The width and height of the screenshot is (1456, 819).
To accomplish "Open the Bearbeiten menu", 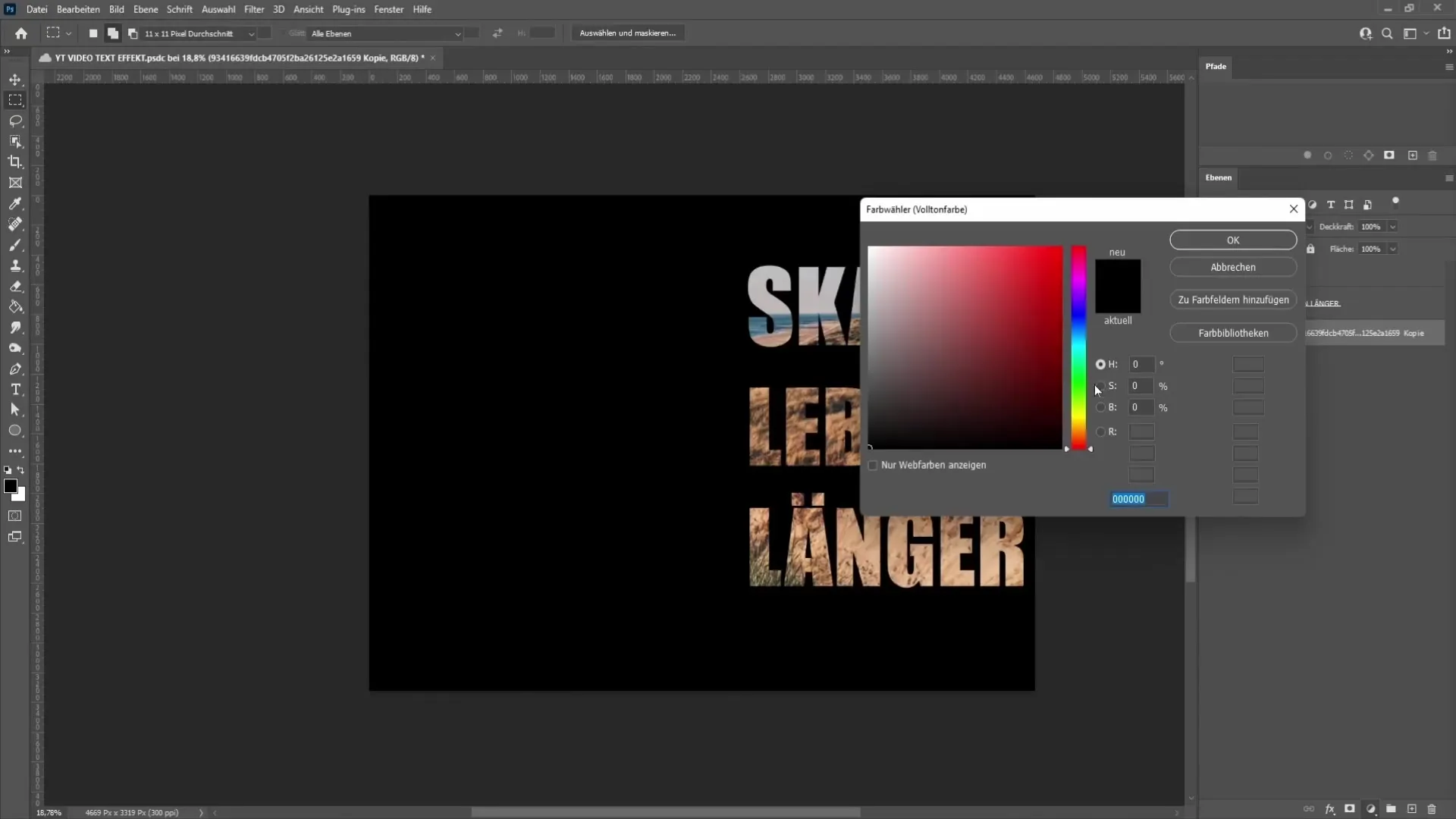I will point(78,9).
